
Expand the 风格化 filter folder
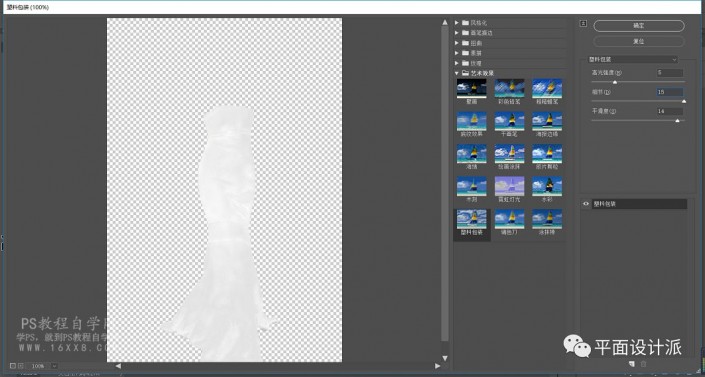pyautogui.click(x=457, y=22)
